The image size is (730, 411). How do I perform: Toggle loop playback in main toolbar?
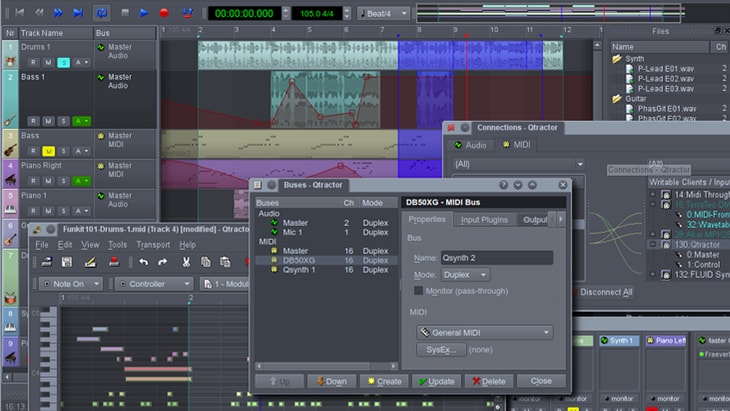[x=101, y=13]
